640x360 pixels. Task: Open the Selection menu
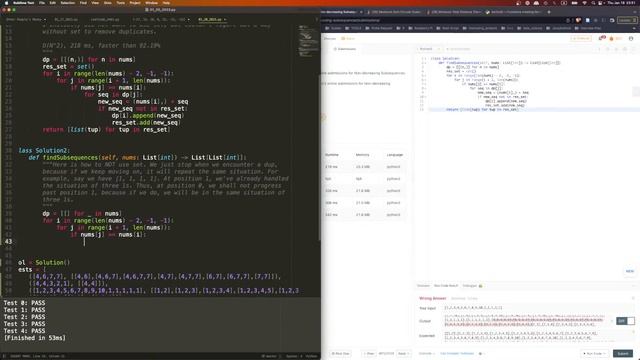coord(68,3)
